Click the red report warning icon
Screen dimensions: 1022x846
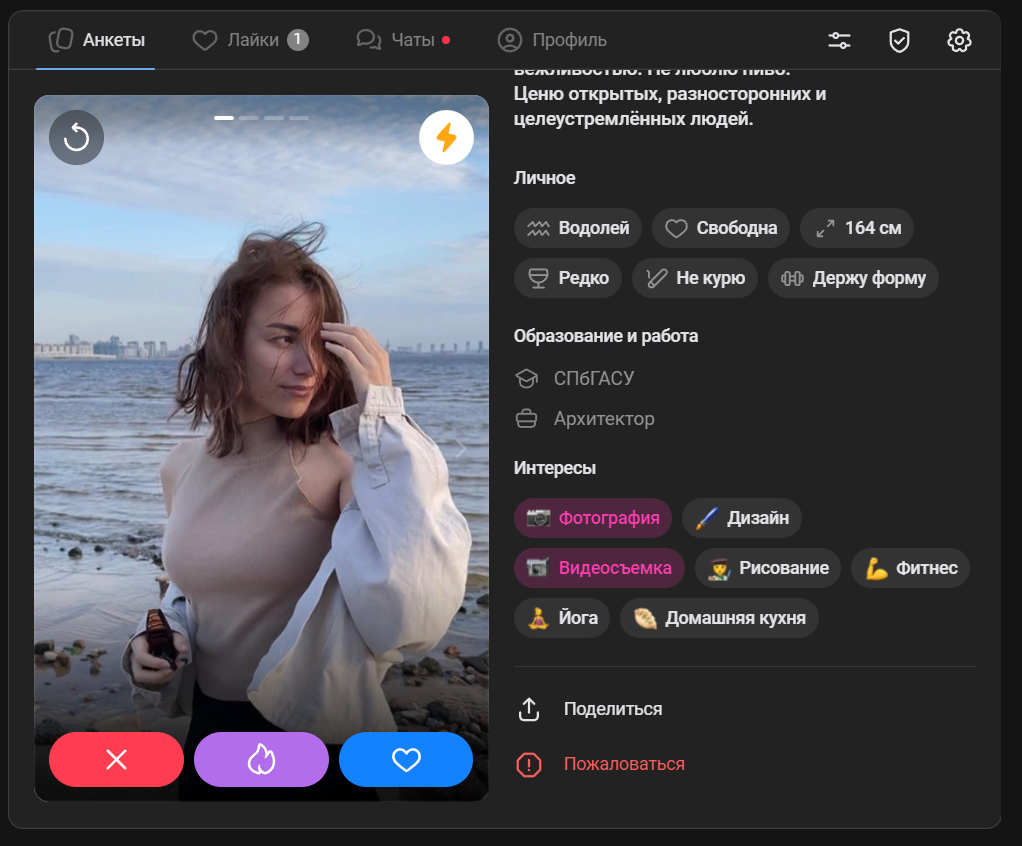tap(529, 765)
